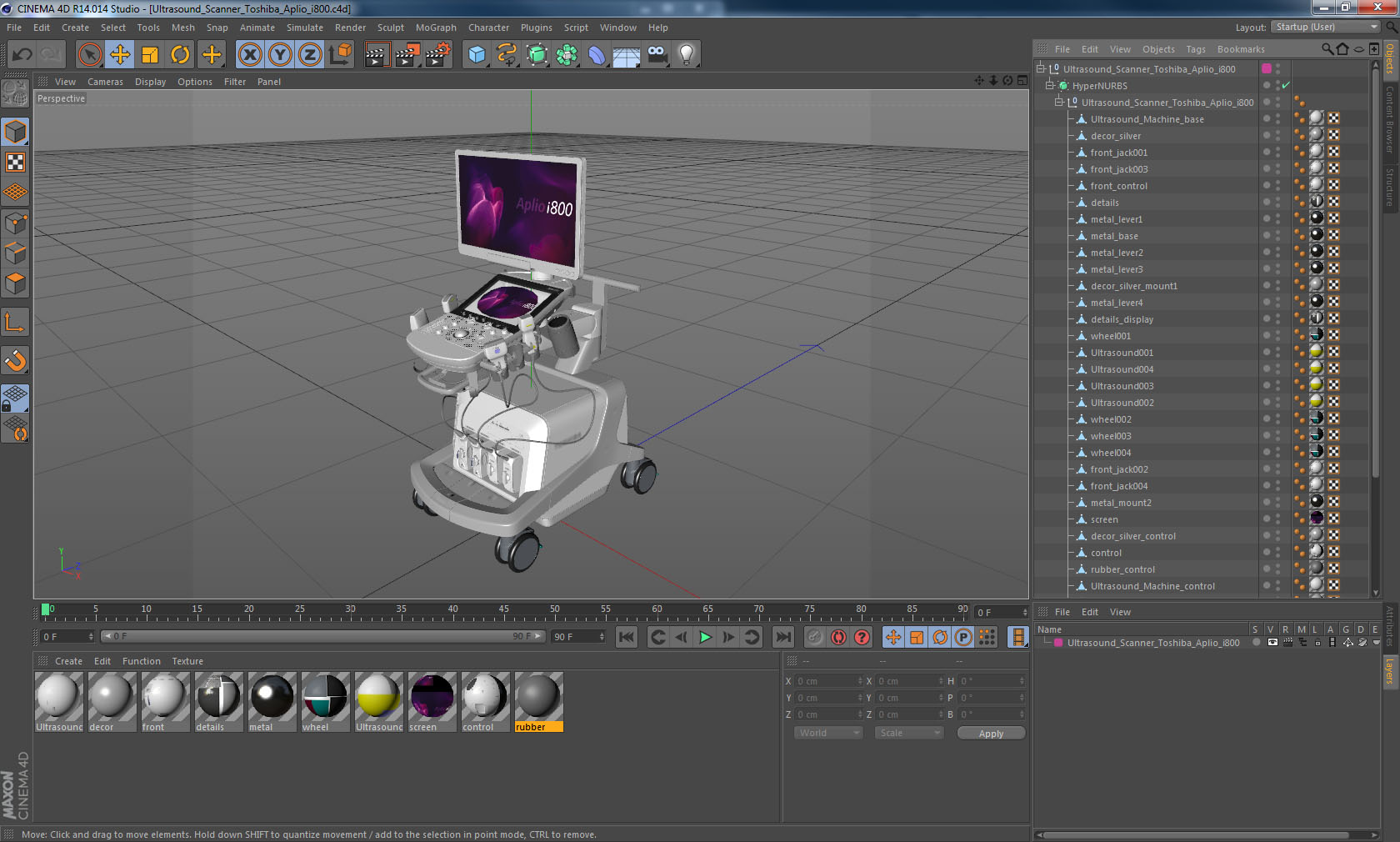
Task: Click the current frame field 0 F
Action: click(x=67, y=637)
